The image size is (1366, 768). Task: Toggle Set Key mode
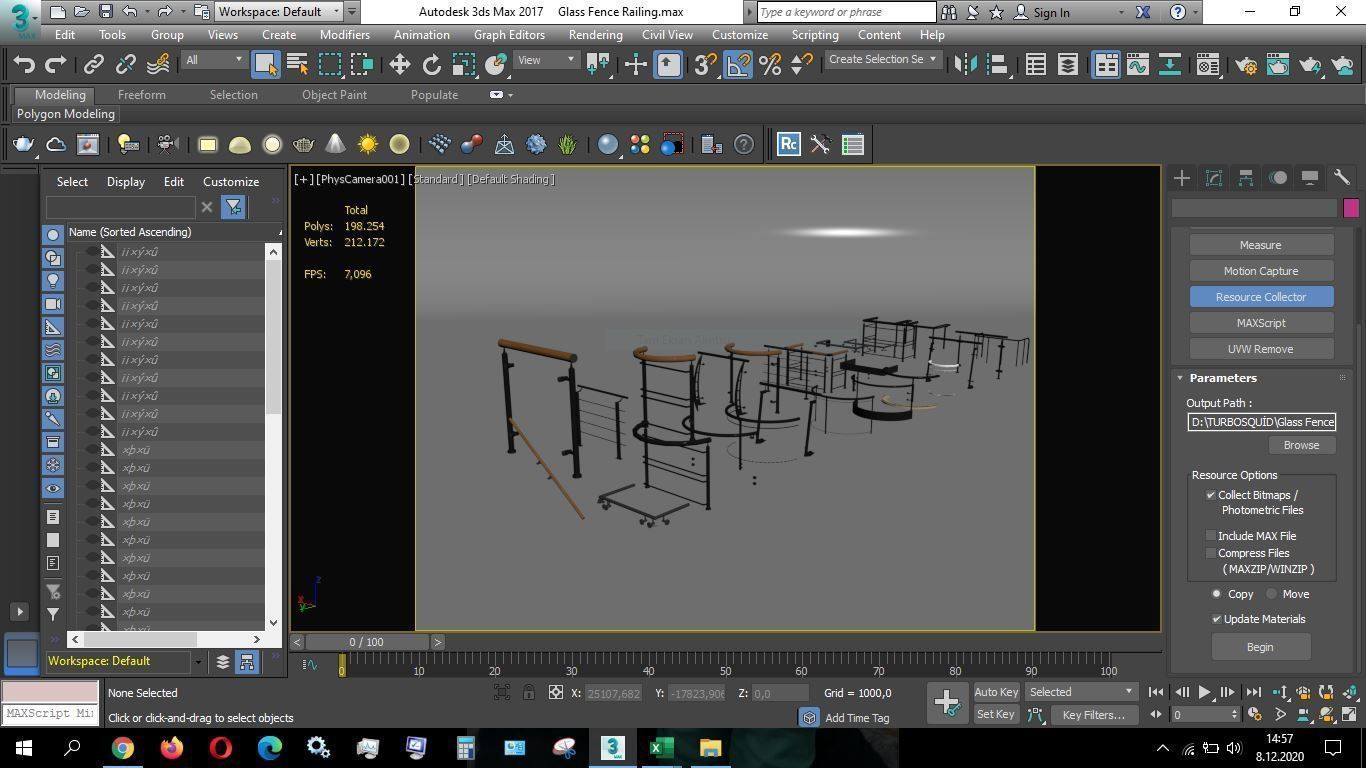(996, 714)
